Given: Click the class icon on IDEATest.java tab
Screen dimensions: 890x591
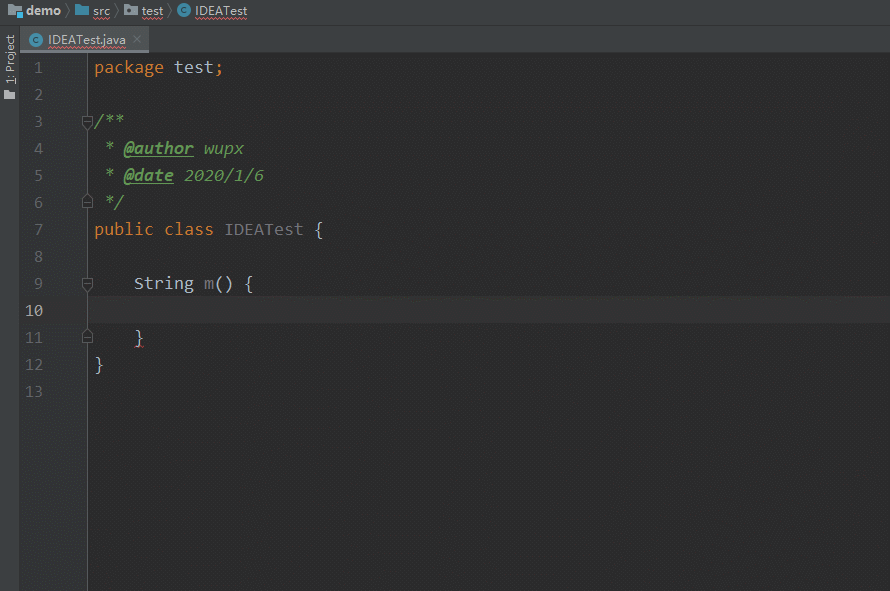Looking at the screenshot, I should point(36,40).
